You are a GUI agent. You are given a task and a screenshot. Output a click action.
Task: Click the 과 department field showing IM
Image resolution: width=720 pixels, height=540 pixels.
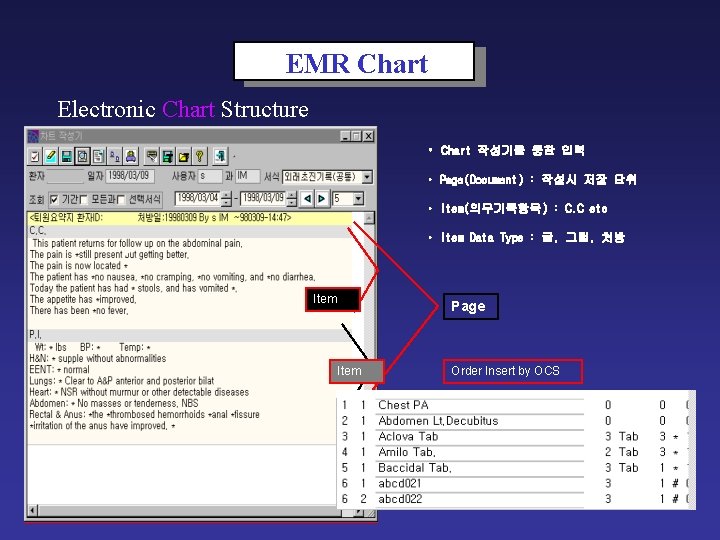pyautogui.click(x=248, y=176)
